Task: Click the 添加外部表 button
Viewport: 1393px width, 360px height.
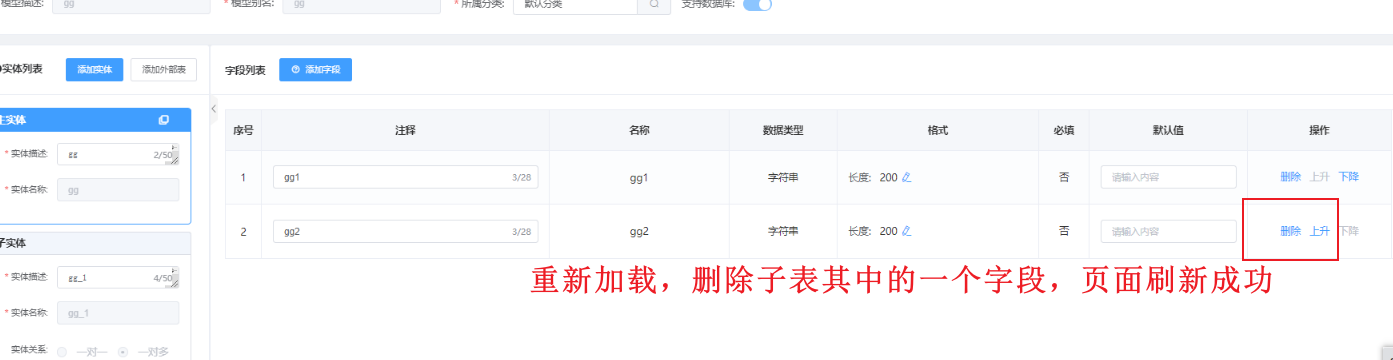Action: pos(164,69)
